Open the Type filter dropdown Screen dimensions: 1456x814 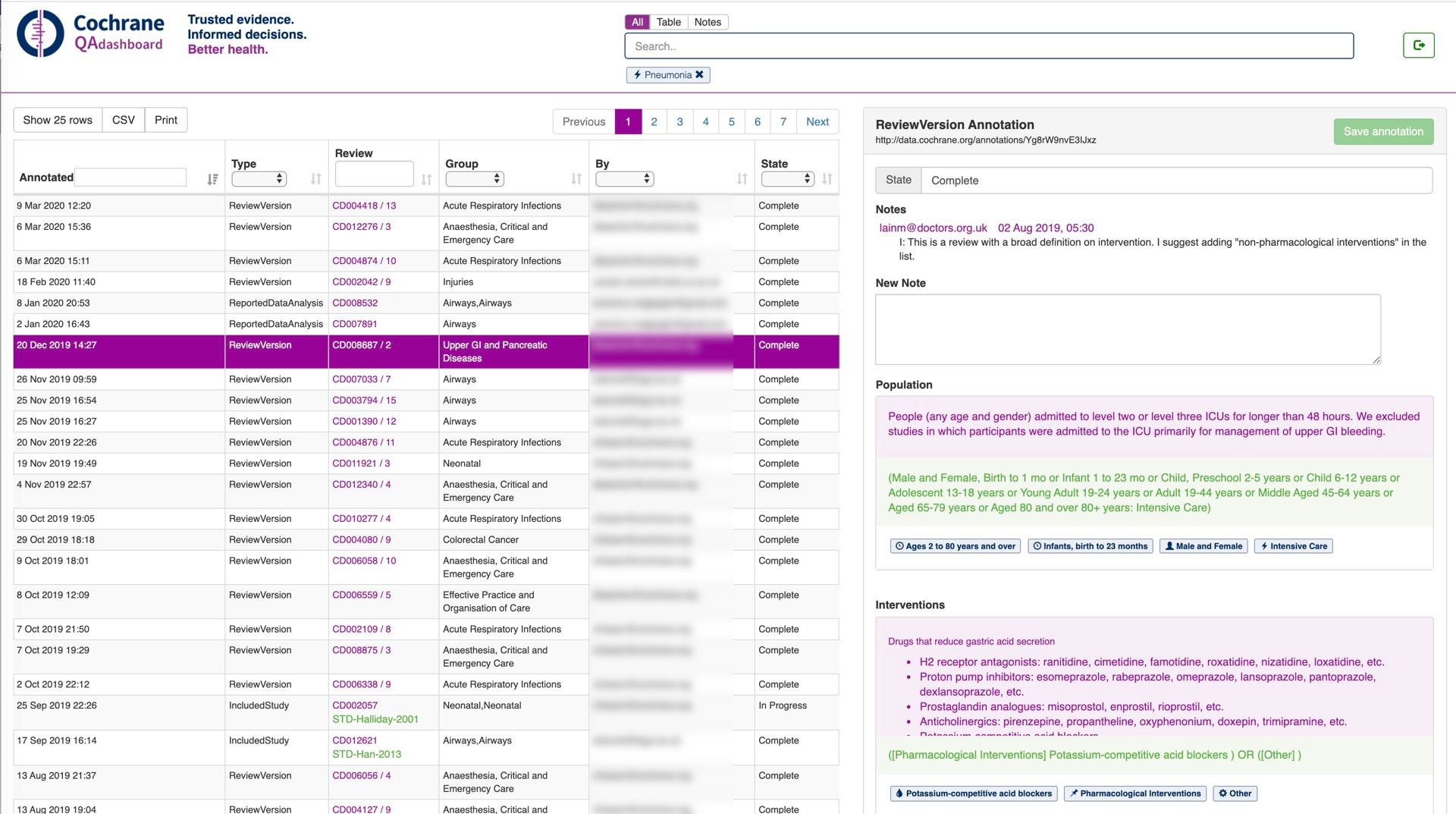[x=259, y=179]
